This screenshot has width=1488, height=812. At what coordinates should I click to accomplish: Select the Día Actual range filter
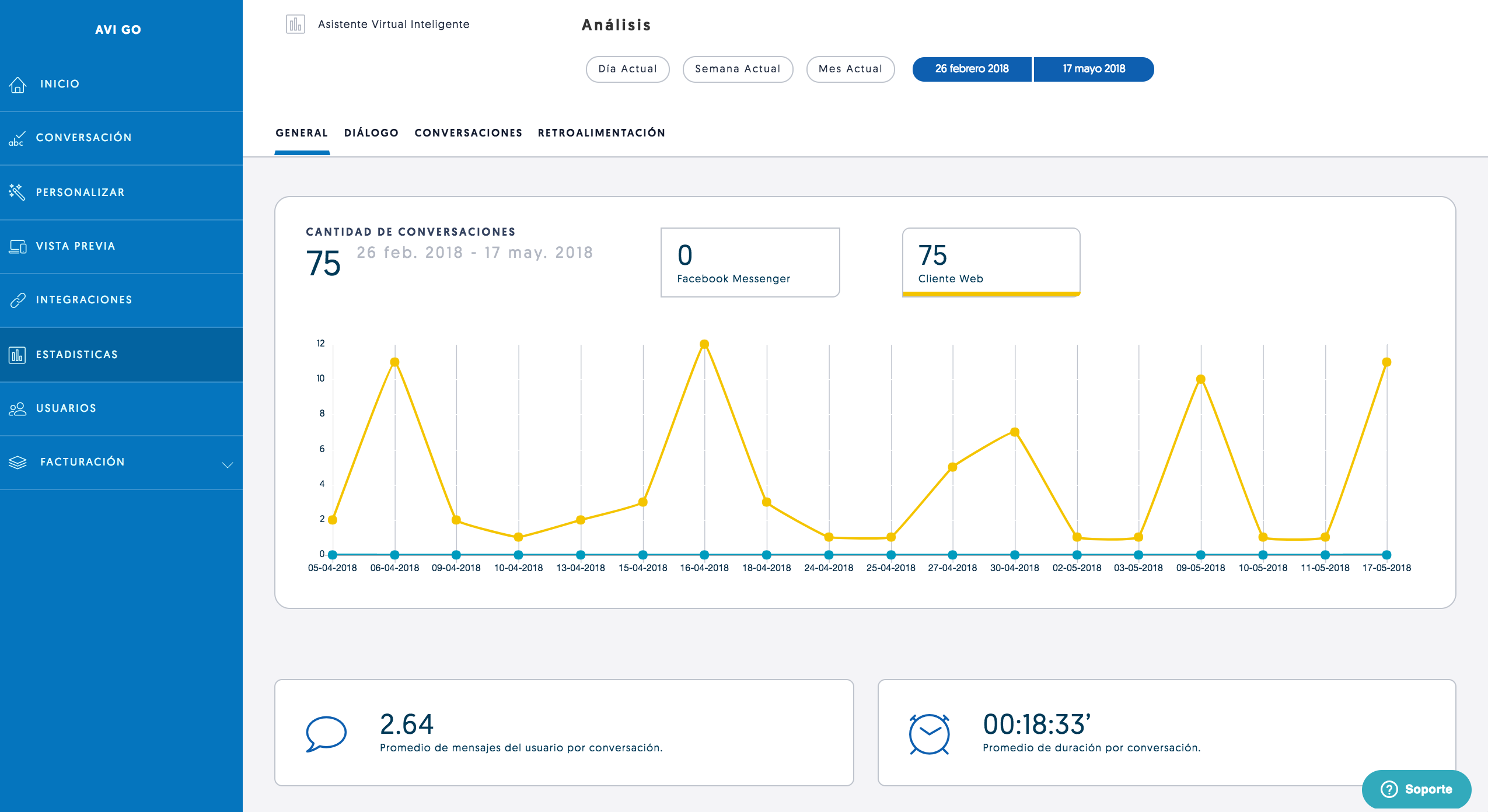pyautogui.click(x=627, y=69)
